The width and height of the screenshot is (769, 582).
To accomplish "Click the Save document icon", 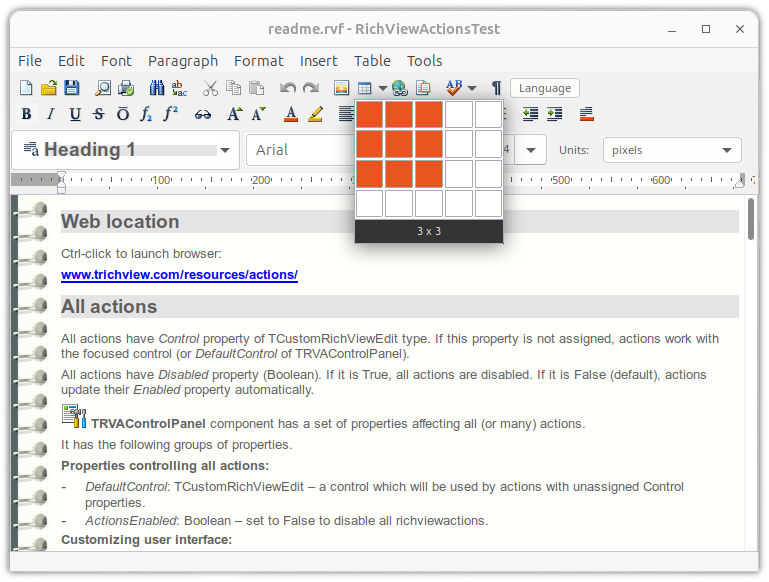I will click(71, 88).
